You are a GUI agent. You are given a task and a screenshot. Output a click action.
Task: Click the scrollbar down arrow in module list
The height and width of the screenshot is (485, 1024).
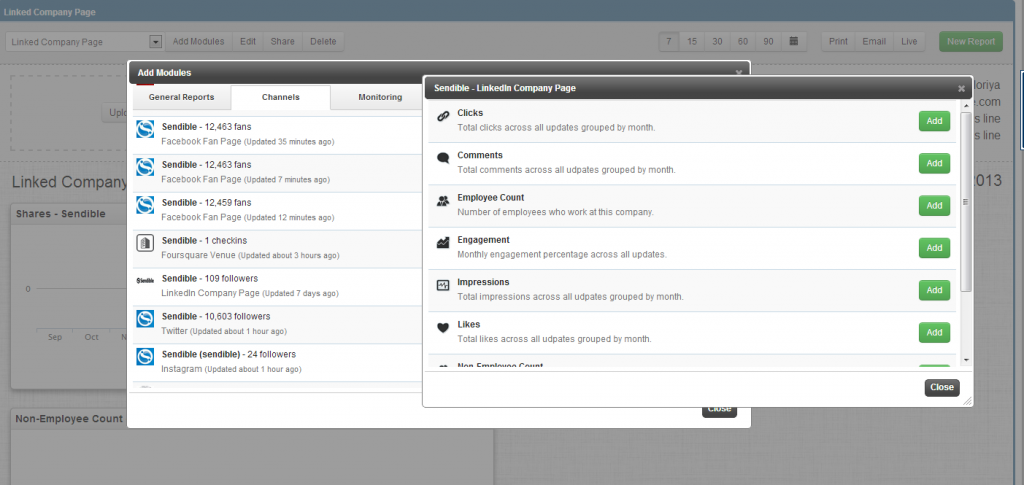(x=967, y=360)
